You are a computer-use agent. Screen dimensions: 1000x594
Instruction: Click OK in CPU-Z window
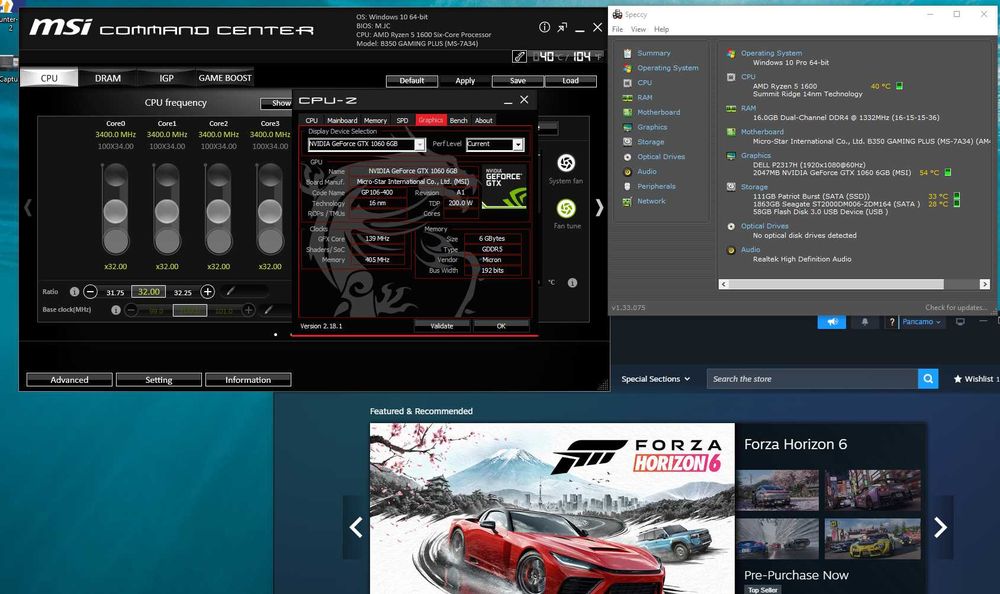click(501, 326)
